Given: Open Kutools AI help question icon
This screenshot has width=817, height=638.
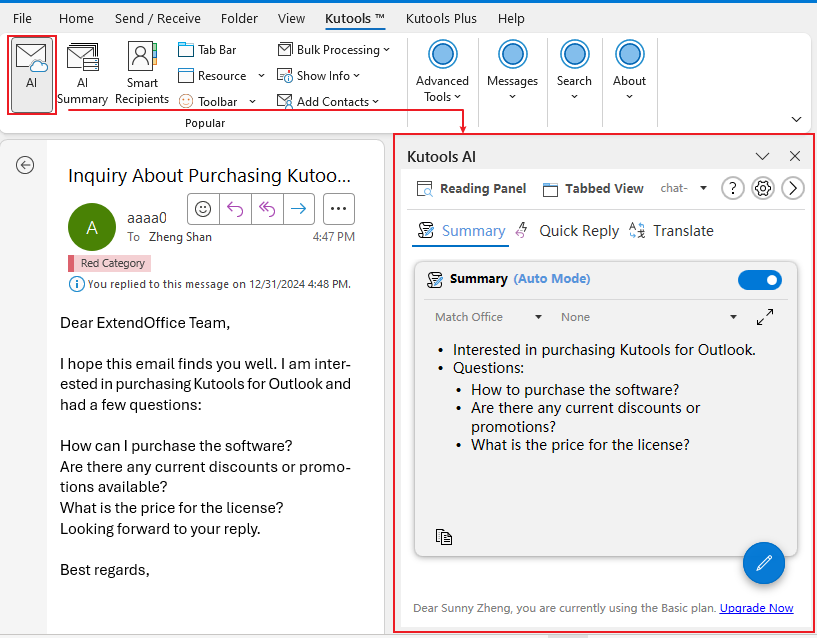Looking at the screenshot, I should (732, 188).
